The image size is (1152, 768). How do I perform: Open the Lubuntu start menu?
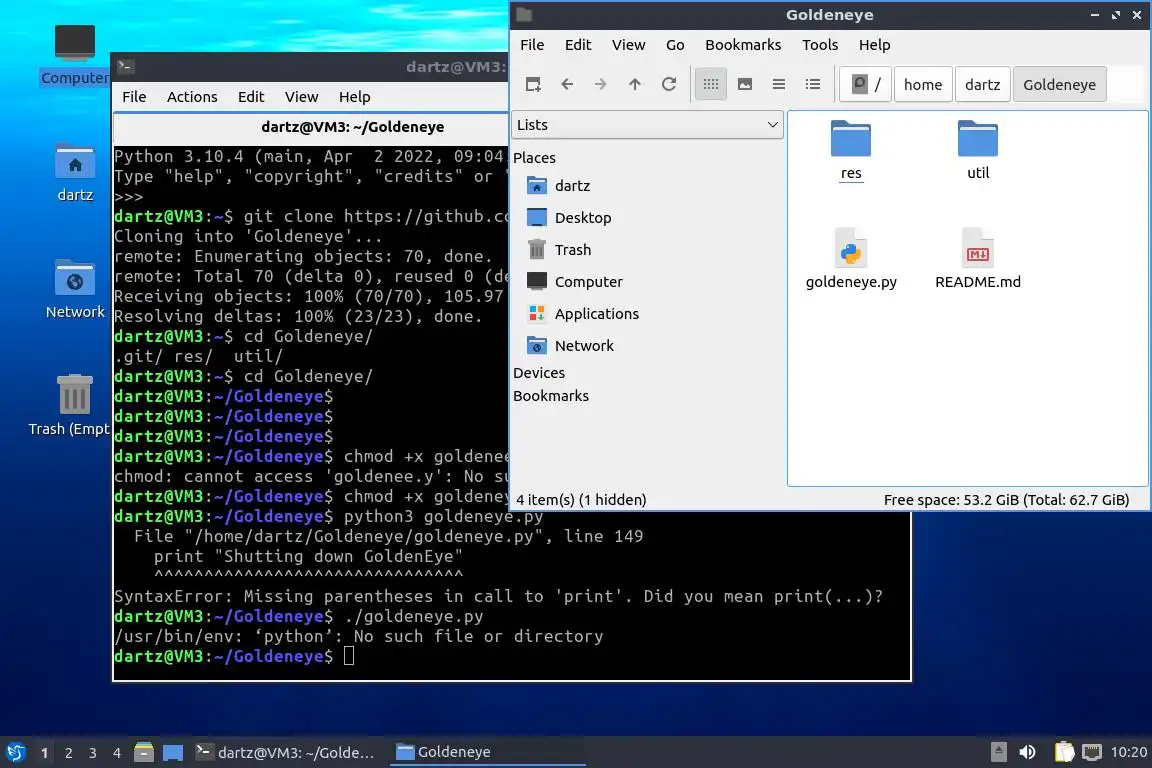[15, 753]
